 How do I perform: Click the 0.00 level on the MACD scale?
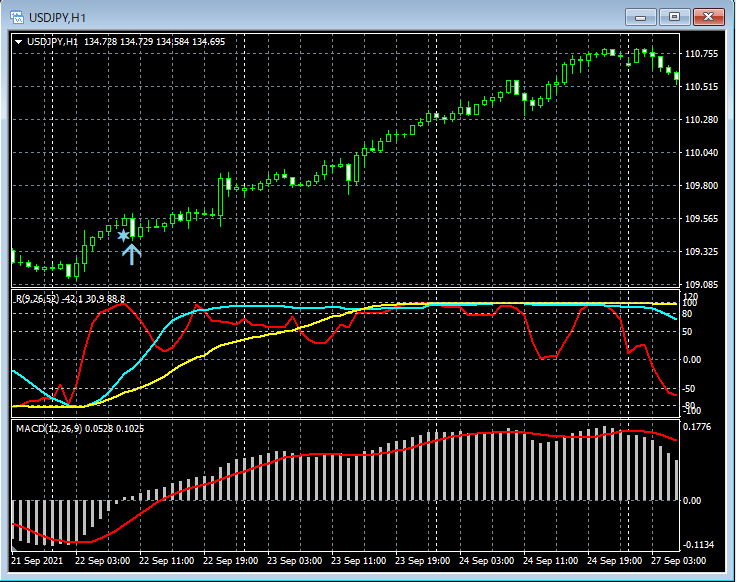coord(692,501)
